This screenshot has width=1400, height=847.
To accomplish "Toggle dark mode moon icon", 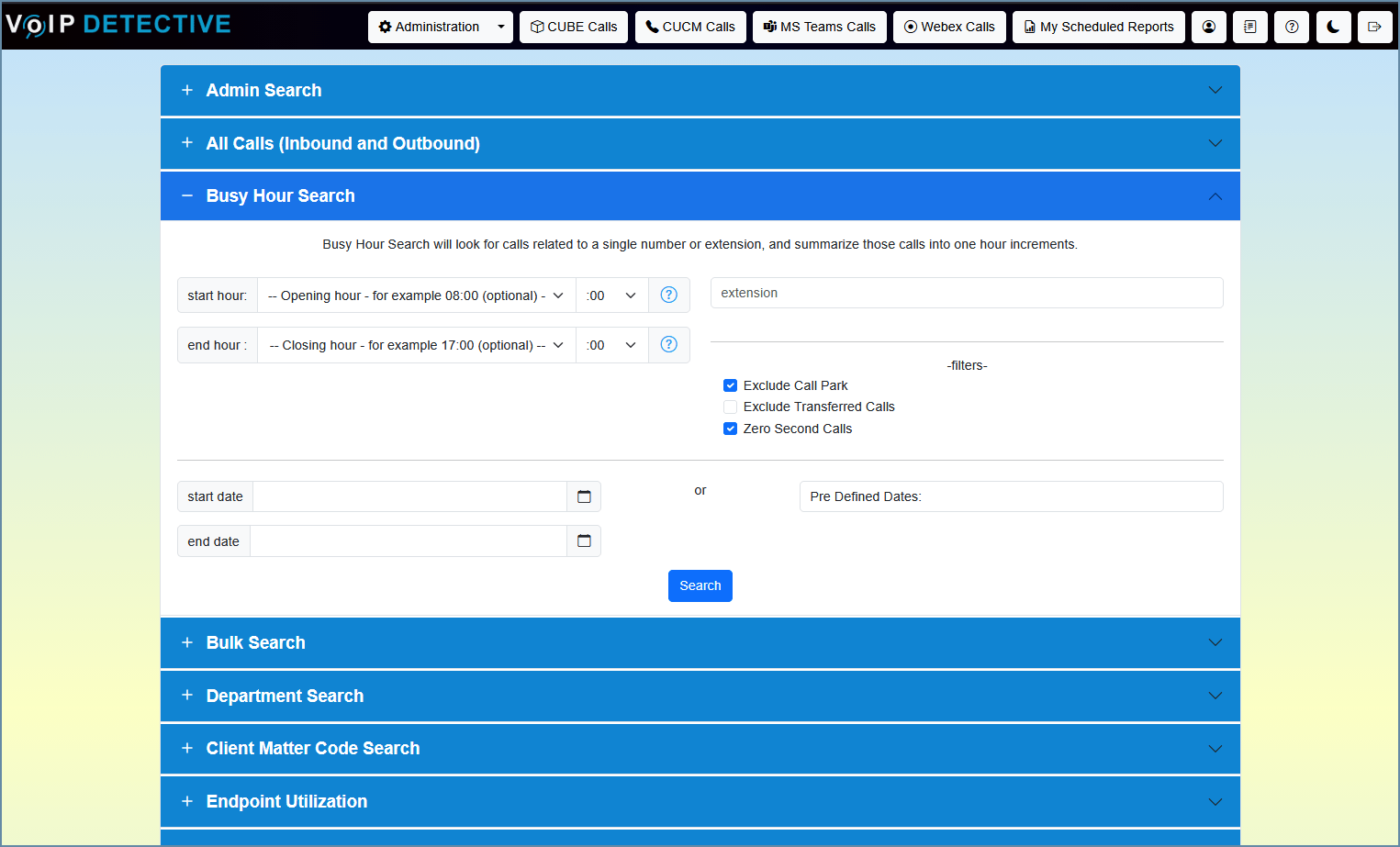I will 1333,27.
